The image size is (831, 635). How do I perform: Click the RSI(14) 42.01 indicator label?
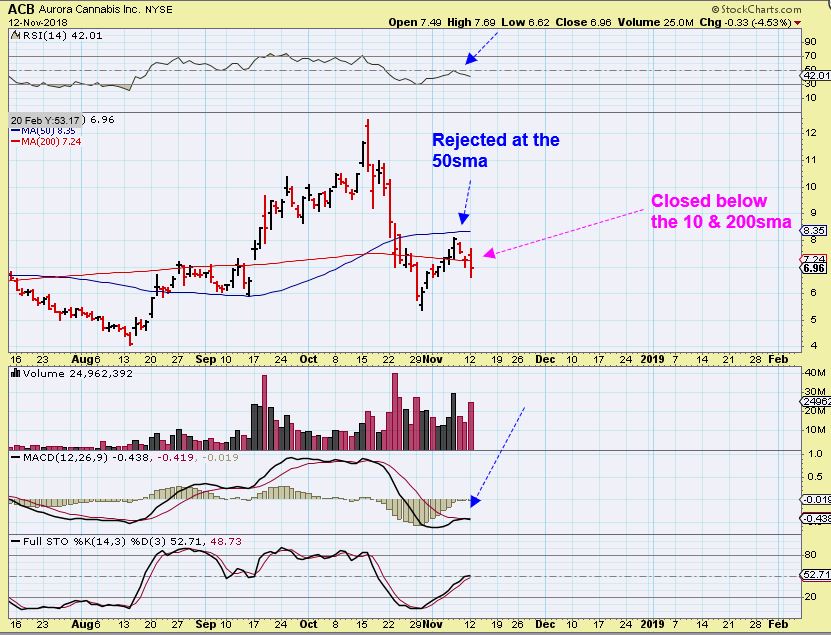61,36
